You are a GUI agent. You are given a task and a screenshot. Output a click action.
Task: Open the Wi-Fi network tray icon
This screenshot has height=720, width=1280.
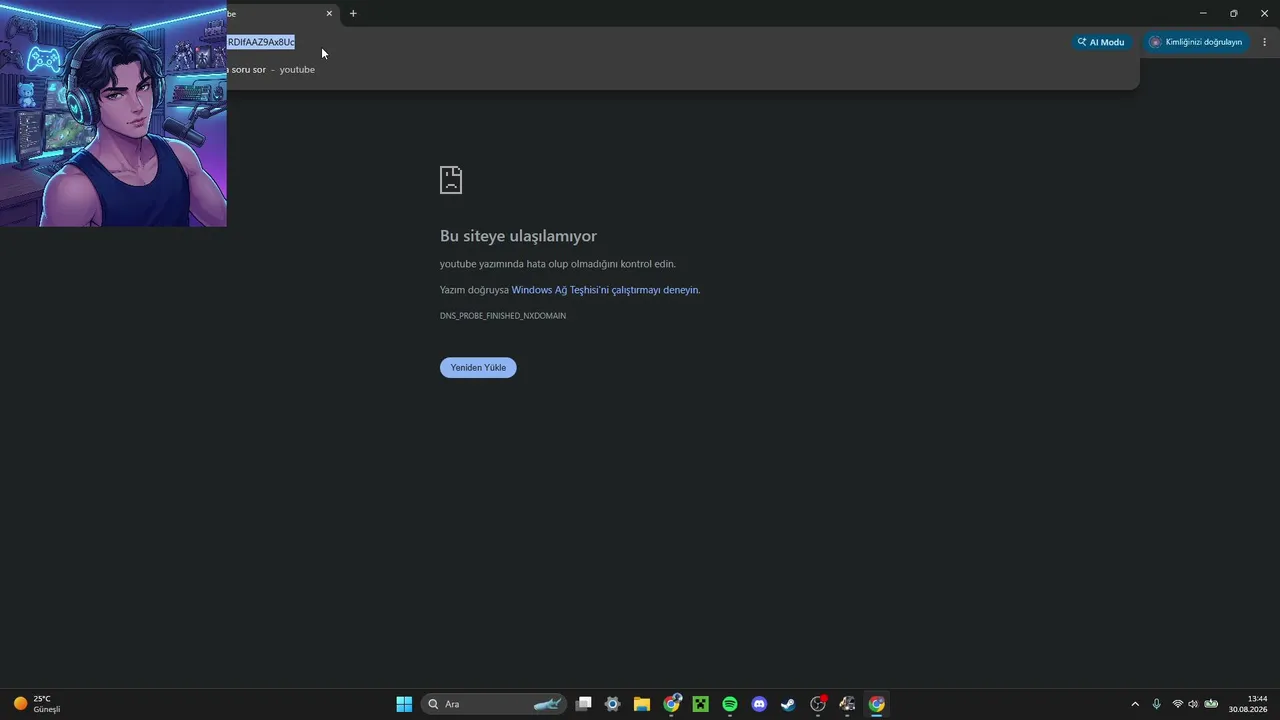pos(1178,704)
